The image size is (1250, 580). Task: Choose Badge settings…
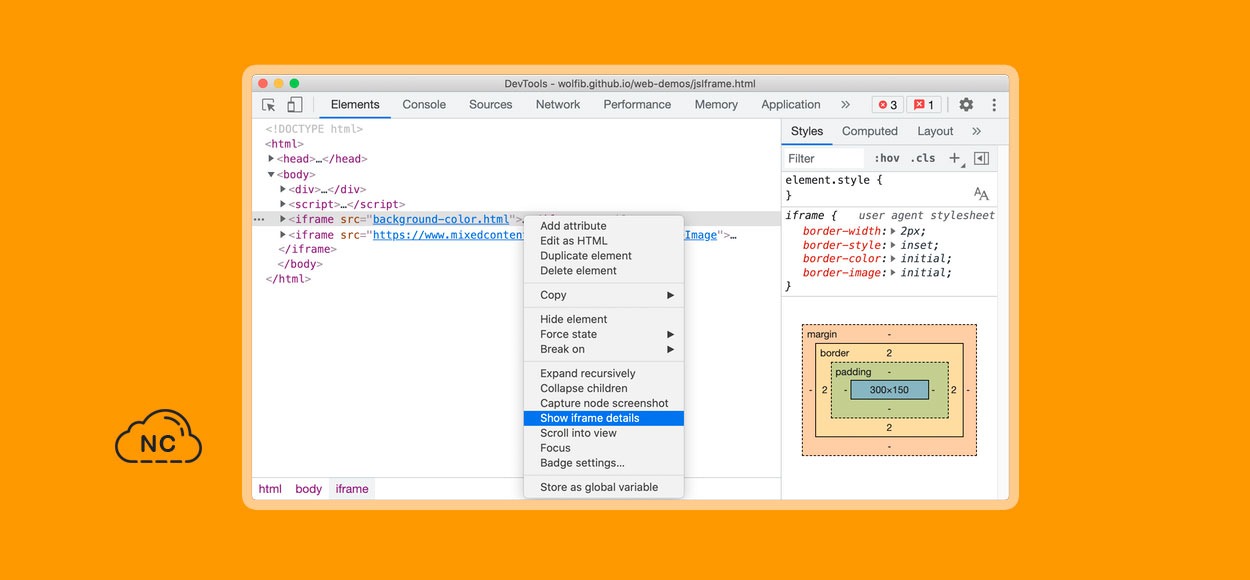604,463
